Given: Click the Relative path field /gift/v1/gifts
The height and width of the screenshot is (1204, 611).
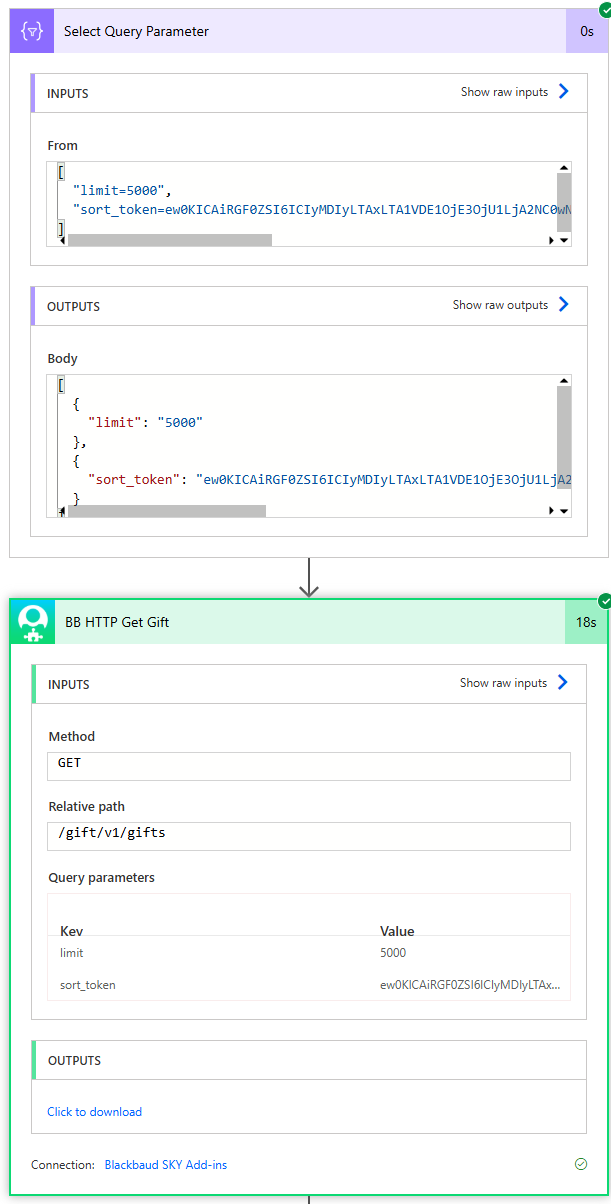Looking at the screenshot, I should 309,836.
